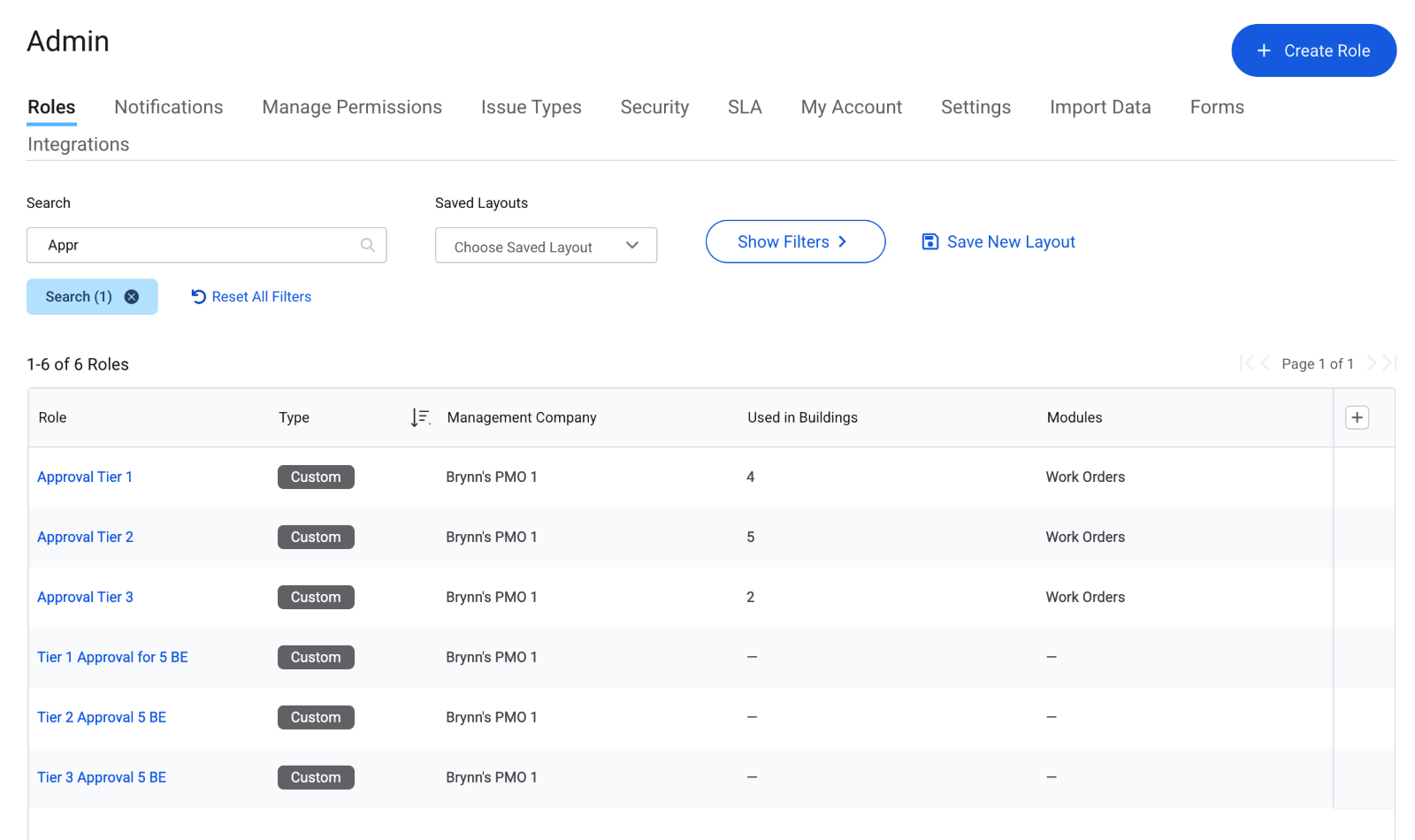Open the Integrations tab

point(78,144)
